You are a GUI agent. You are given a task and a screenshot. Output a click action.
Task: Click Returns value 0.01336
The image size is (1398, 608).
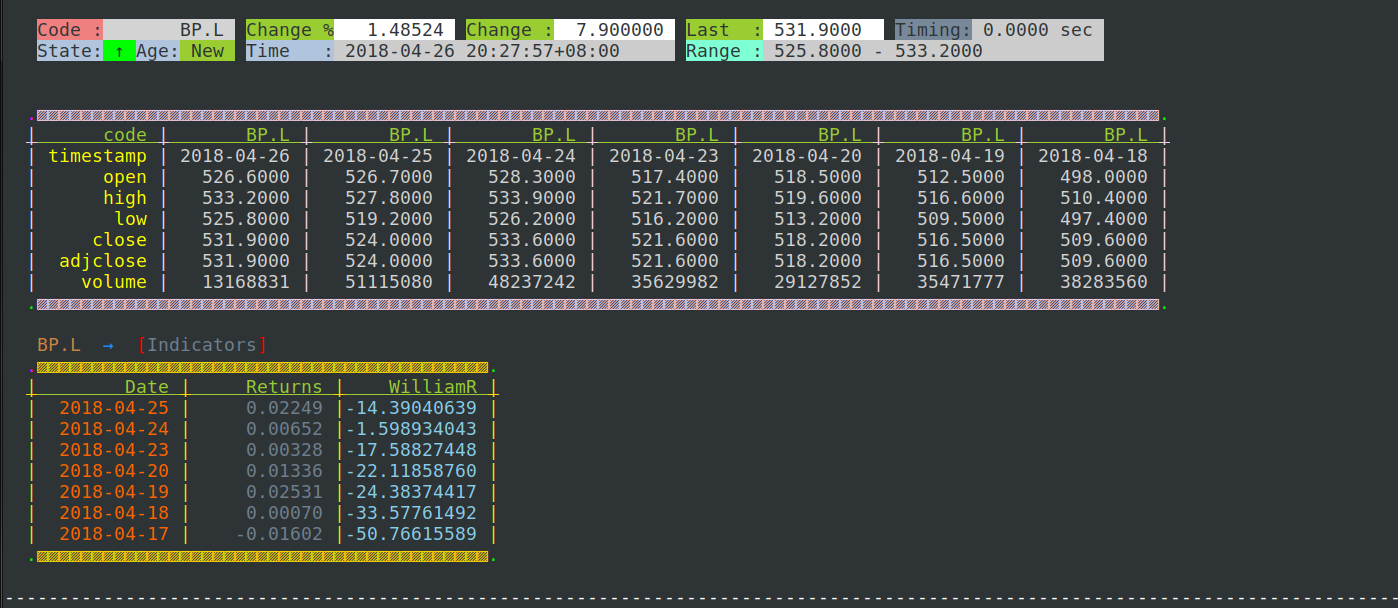[x=285, y=471]
